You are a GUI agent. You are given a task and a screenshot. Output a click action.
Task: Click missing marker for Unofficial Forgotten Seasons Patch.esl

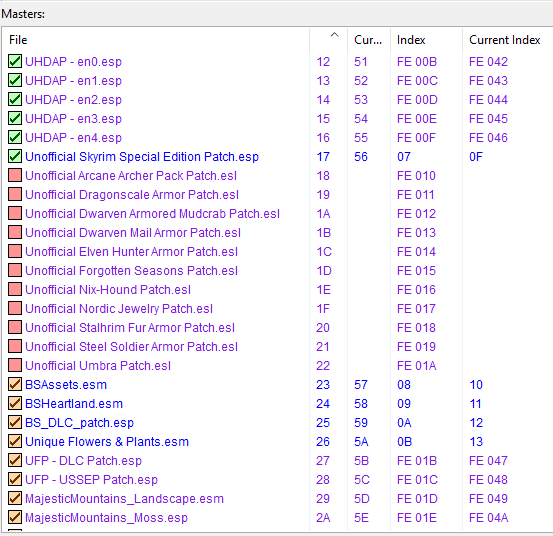(15, 270)
